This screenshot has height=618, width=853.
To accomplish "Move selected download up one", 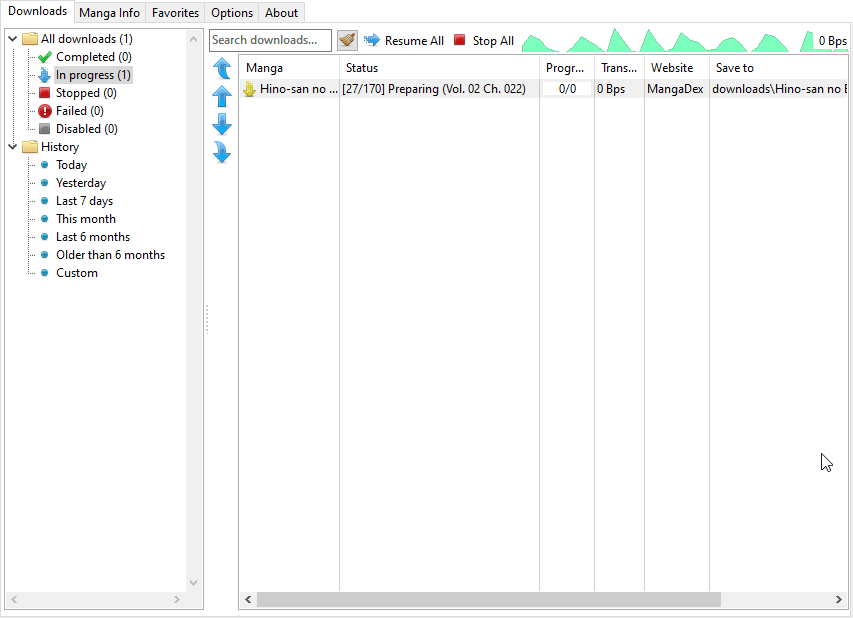I will click(222, 97).
